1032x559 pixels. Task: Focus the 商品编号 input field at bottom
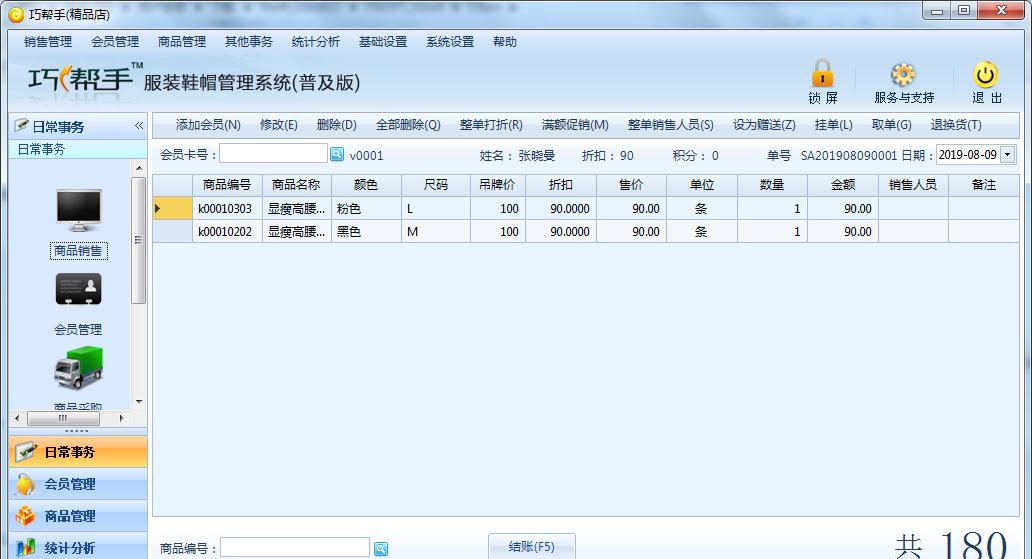(x=295, y=547)
